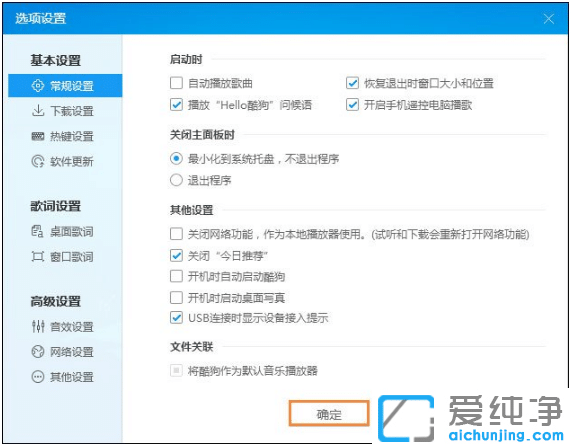This screenshot has height=448, width=572.
Task: Disable 开启手机遥控电脑播歌 checkbox
Action: pyautogui.click(x=352, y=105)
